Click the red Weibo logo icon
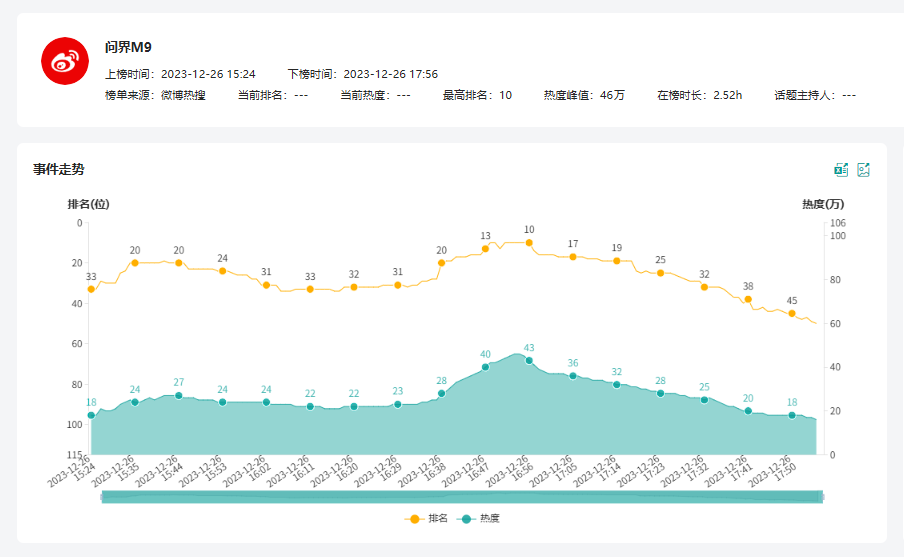Image resolution: width=904 pixels, height=557 pixels. (x=65, y=61)
